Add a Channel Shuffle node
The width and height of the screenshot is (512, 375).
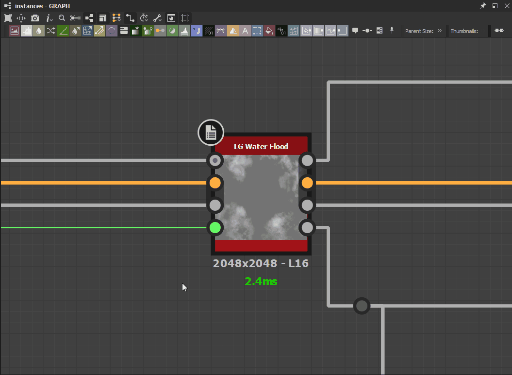pos(51,31)
